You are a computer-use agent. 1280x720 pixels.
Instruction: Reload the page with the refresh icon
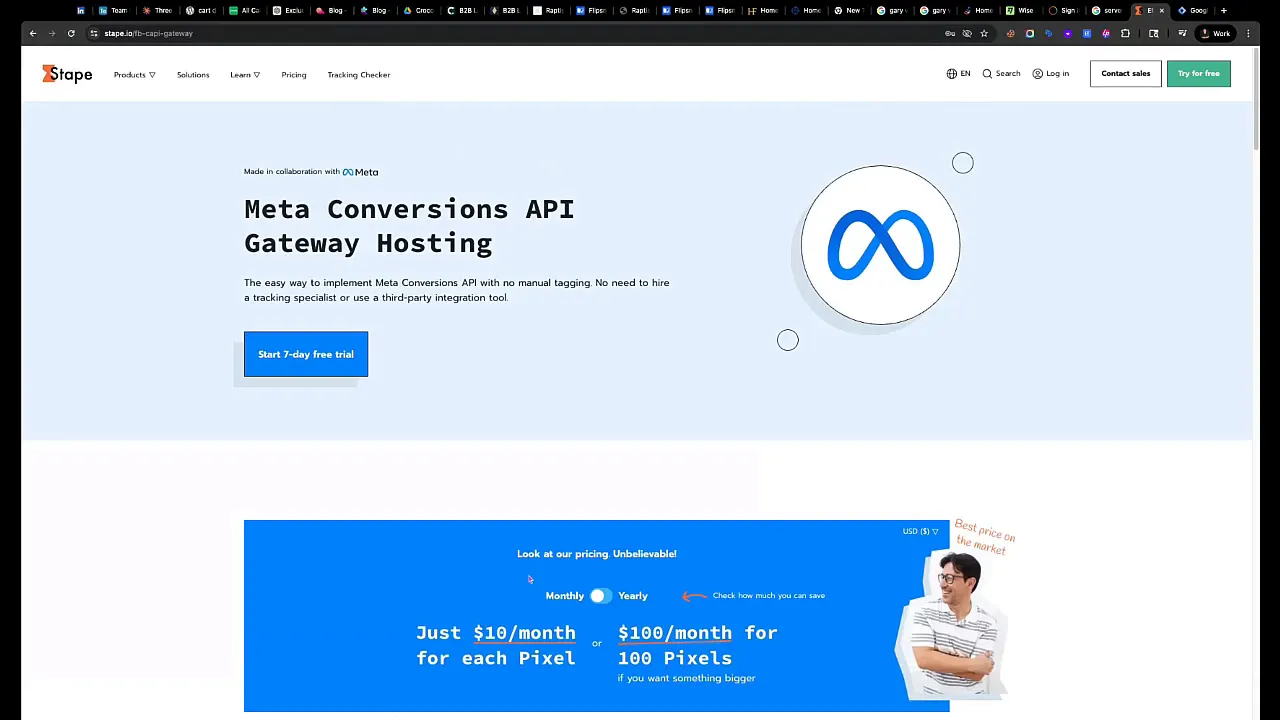point(70,33)
